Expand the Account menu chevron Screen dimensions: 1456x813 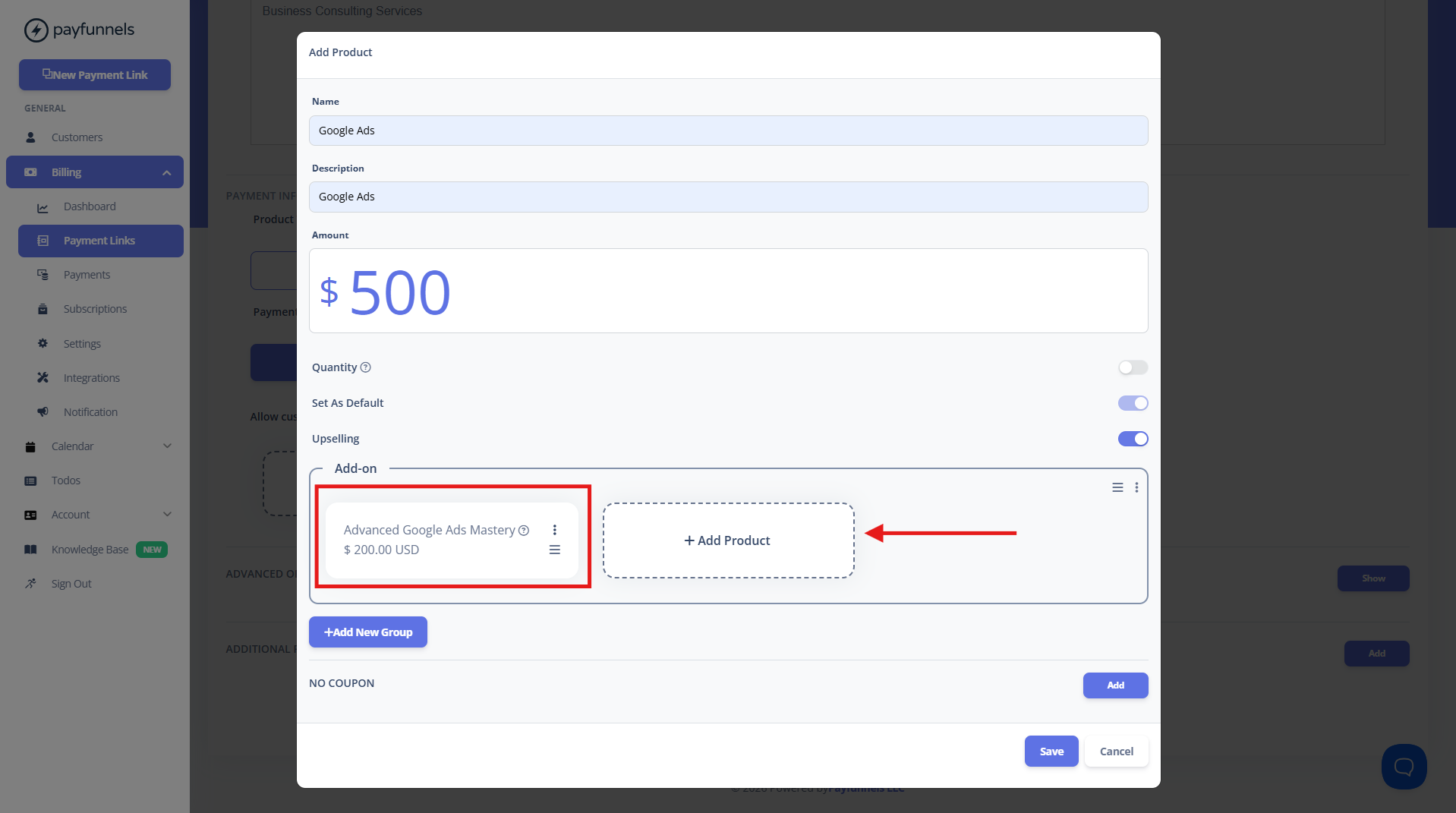167,515
